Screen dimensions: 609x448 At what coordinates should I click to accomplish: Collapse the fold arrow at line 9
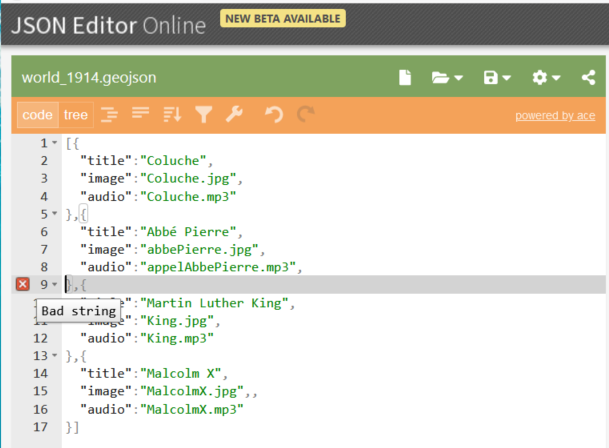point(55,284)
